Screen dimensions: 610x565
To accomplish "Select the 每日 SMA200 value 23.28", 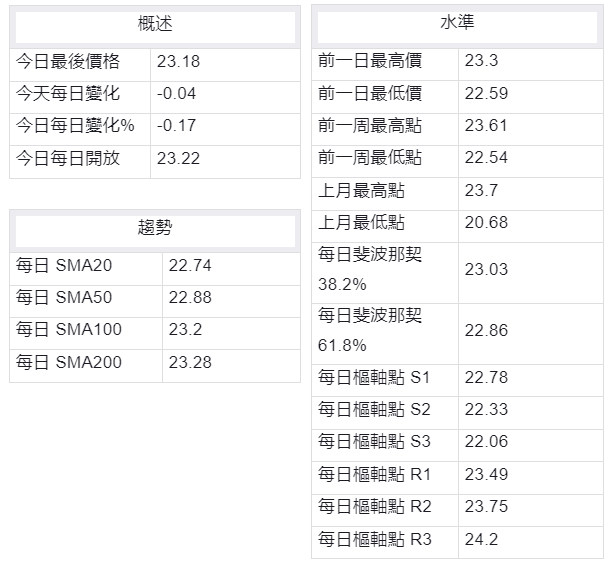I will point(190,362).
